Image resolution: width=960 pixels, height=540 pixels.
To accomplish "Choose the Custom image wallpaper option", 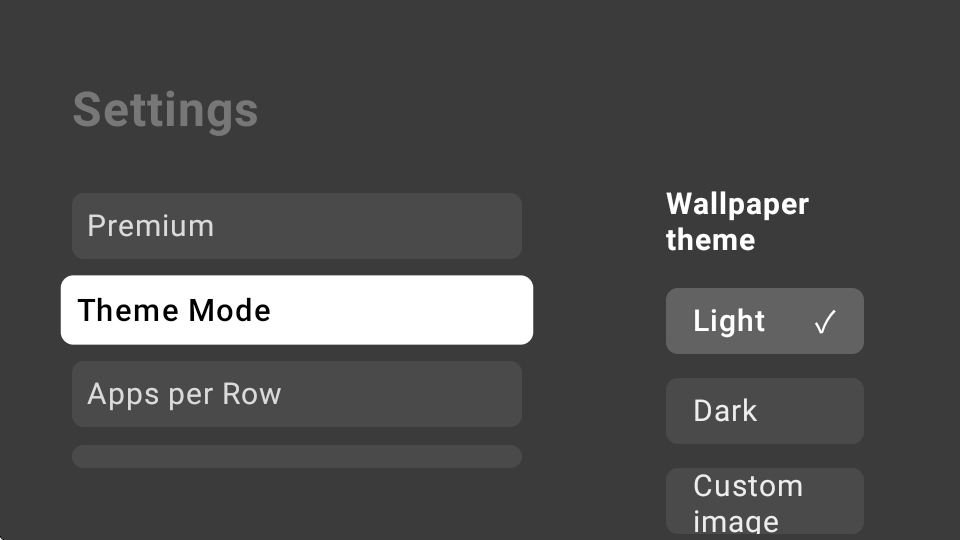I will (764, 501).
